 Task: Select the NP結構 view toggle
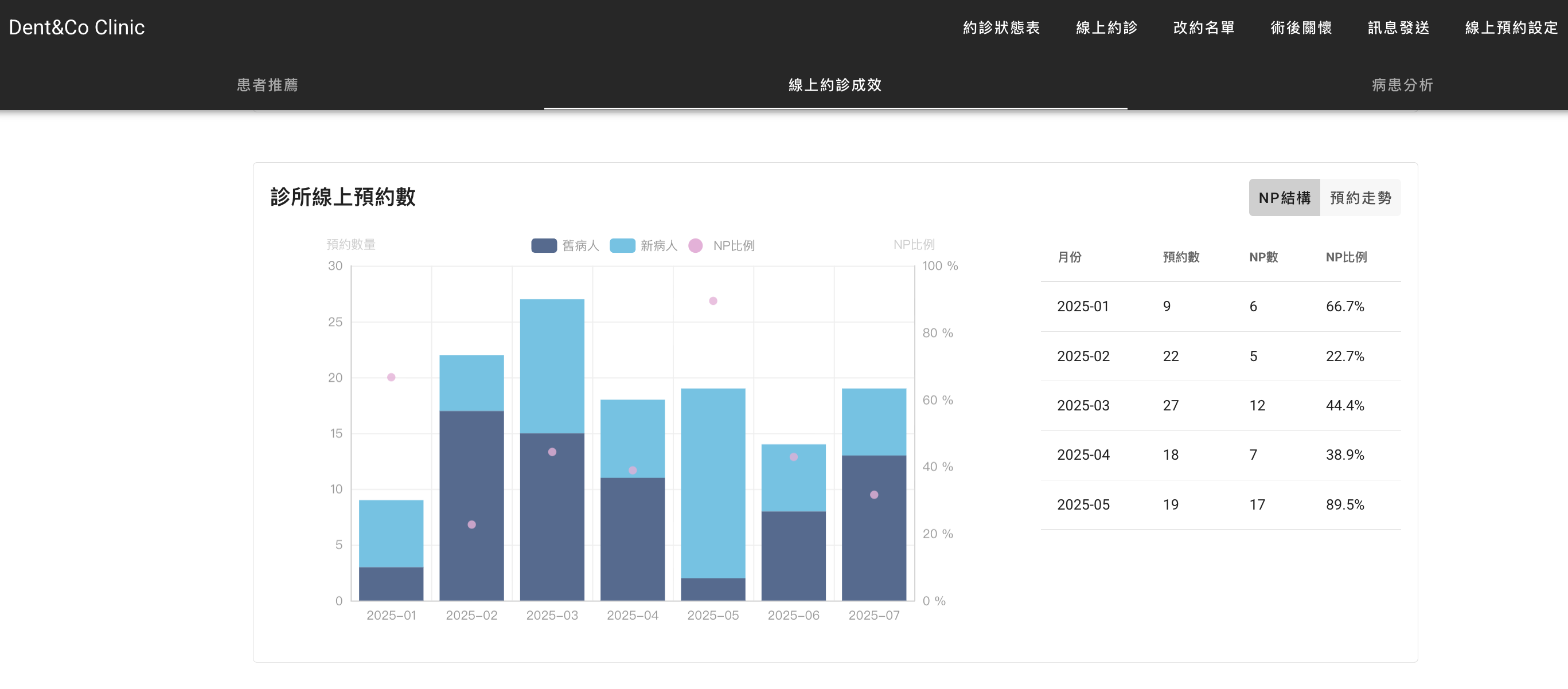(1284, 198)
